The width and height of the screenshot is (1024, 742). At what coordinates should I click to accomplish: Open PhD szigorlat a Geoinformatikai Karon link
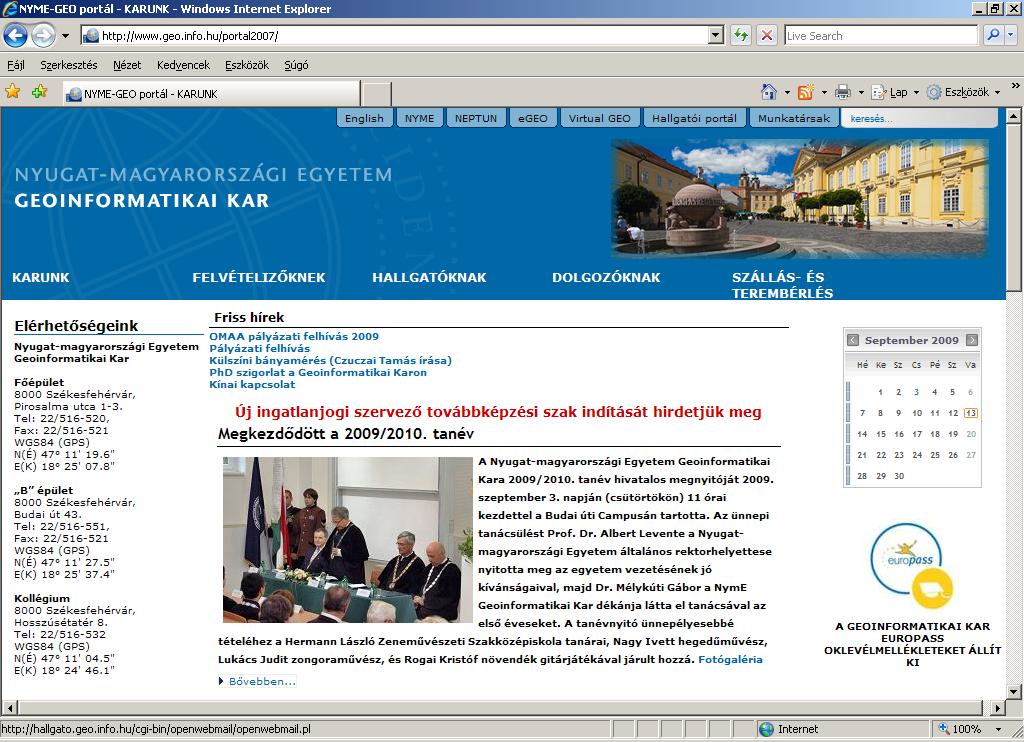318,372
